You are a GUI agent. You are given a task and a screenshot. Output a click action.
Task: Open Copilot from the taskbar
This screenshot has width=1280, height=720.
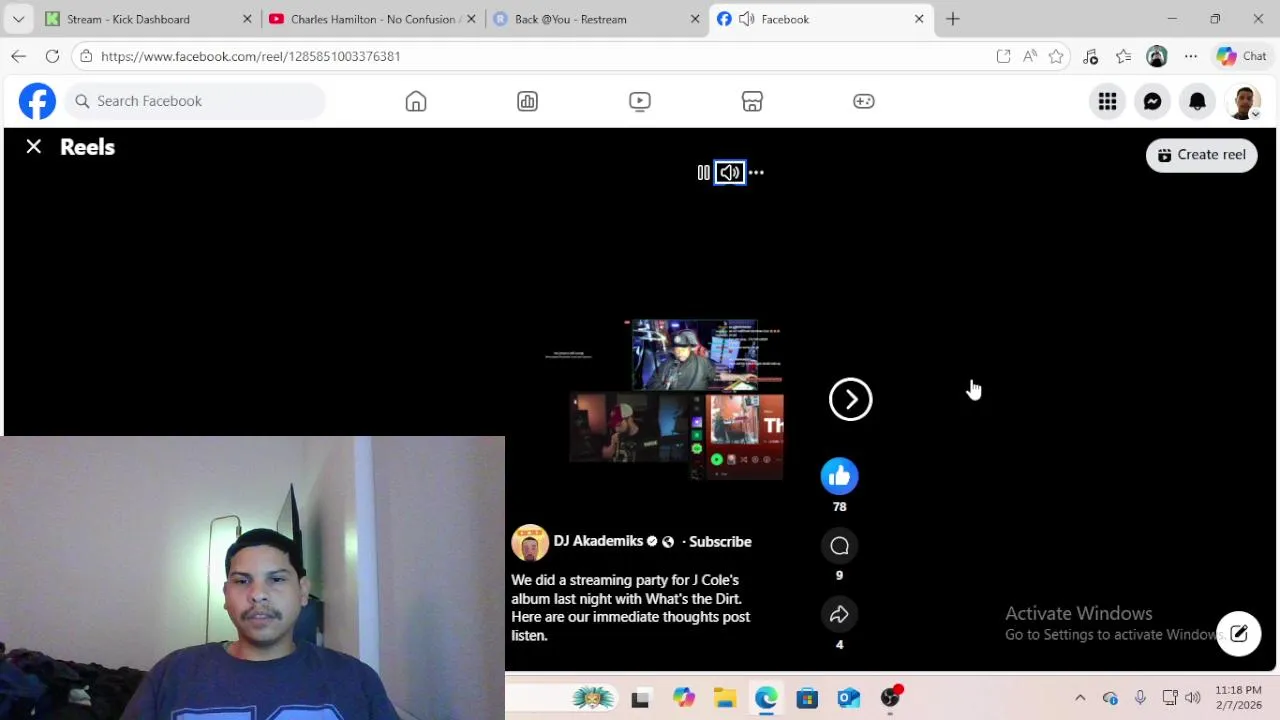pyautogui.click(x=683, y=698)
